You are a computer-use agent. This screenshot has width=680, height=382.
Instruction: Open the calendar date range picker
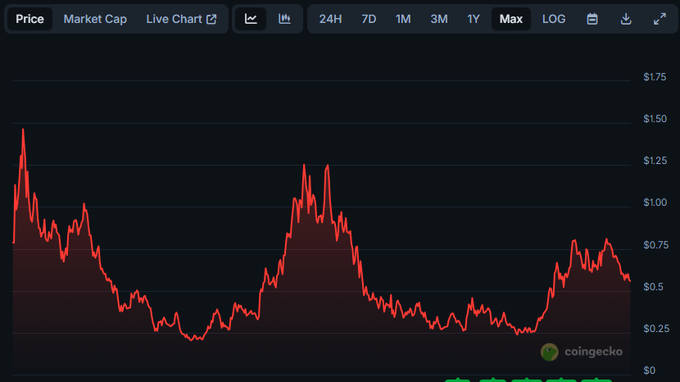pos(592,19)
